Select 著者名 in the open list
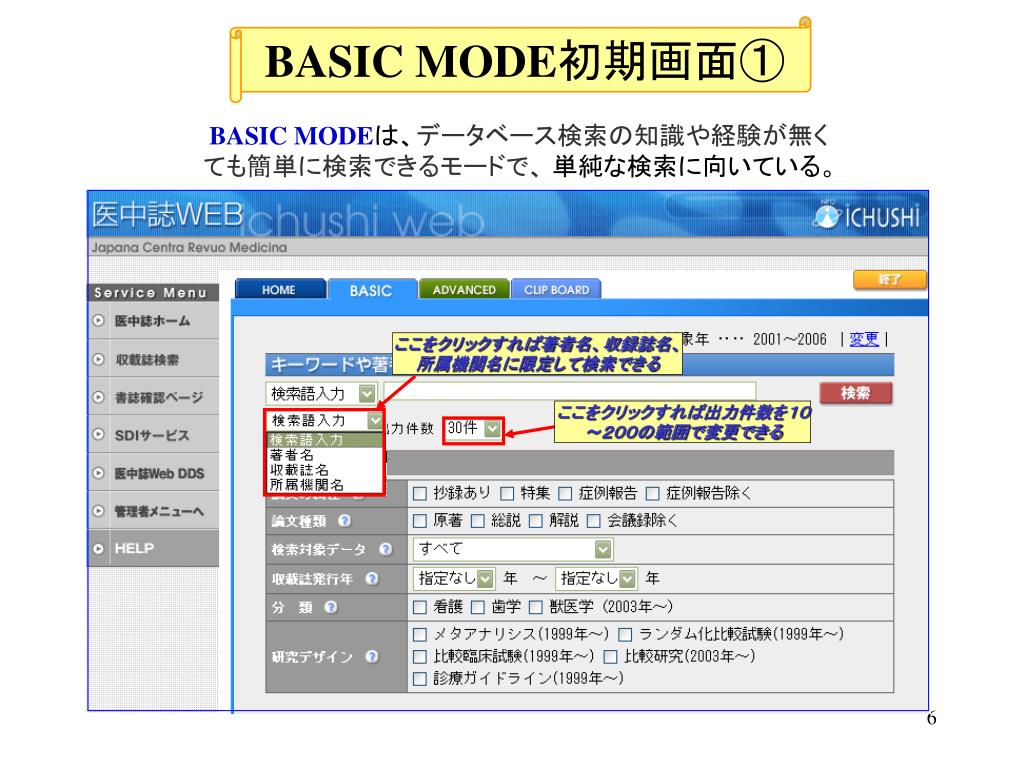 coord(325,455)
